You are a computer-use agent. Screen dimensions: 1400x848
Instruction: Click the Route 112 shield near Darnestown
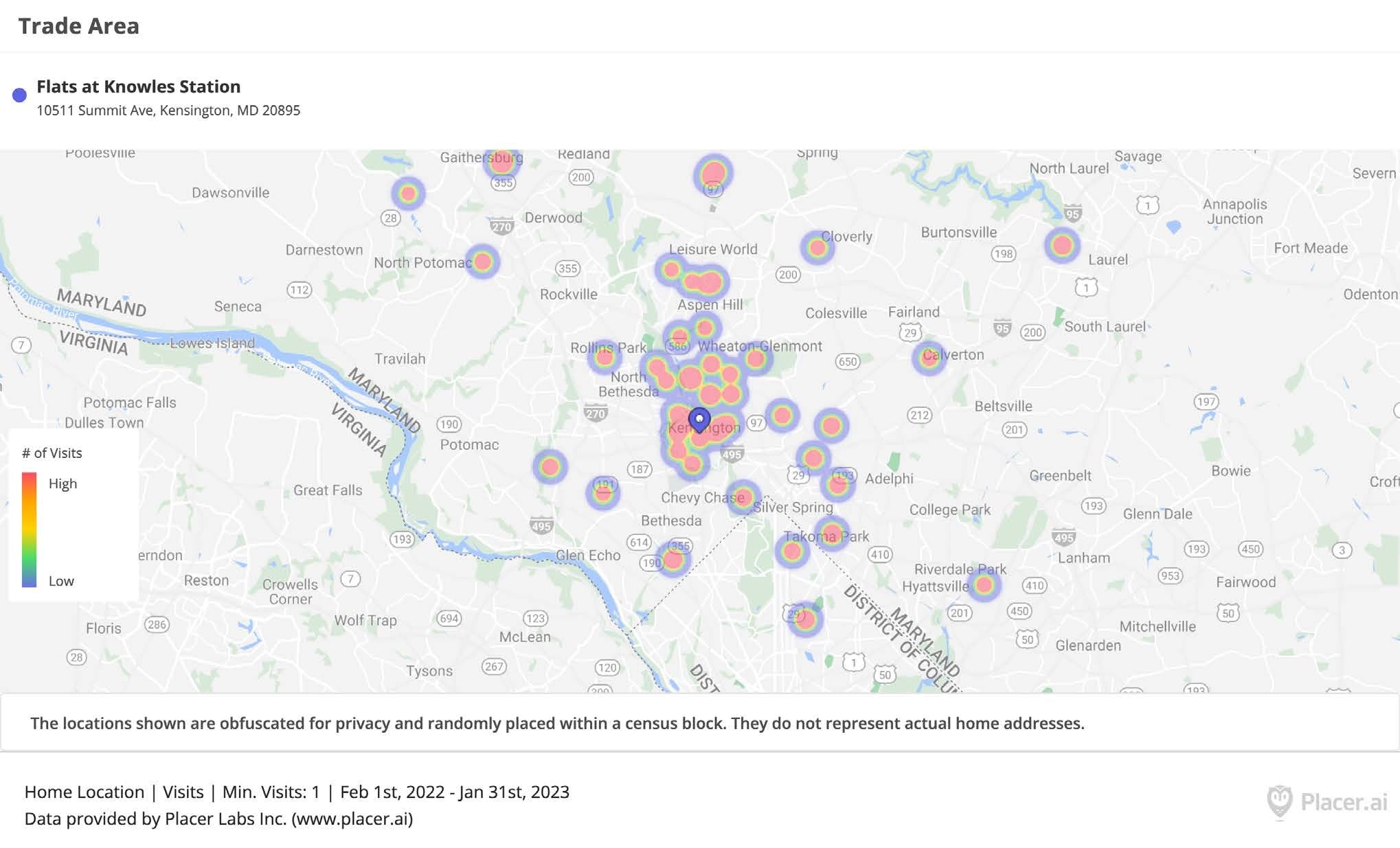[299, 290]
